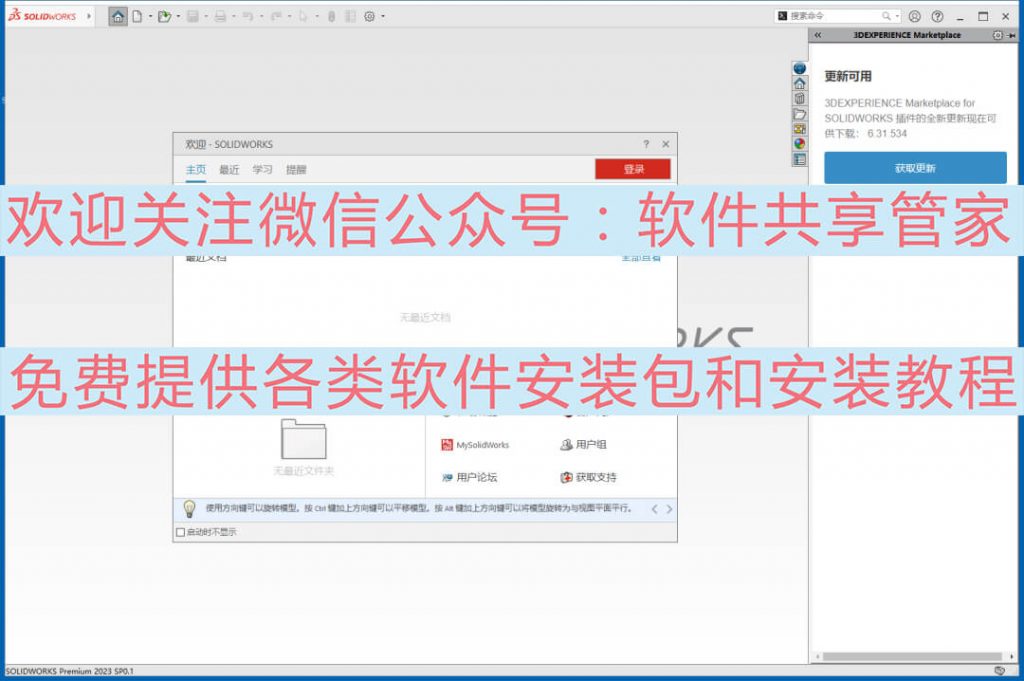Screen dimensions: 1024x681
Task: Expand the Save dropdown arrow
Action: 206,16
